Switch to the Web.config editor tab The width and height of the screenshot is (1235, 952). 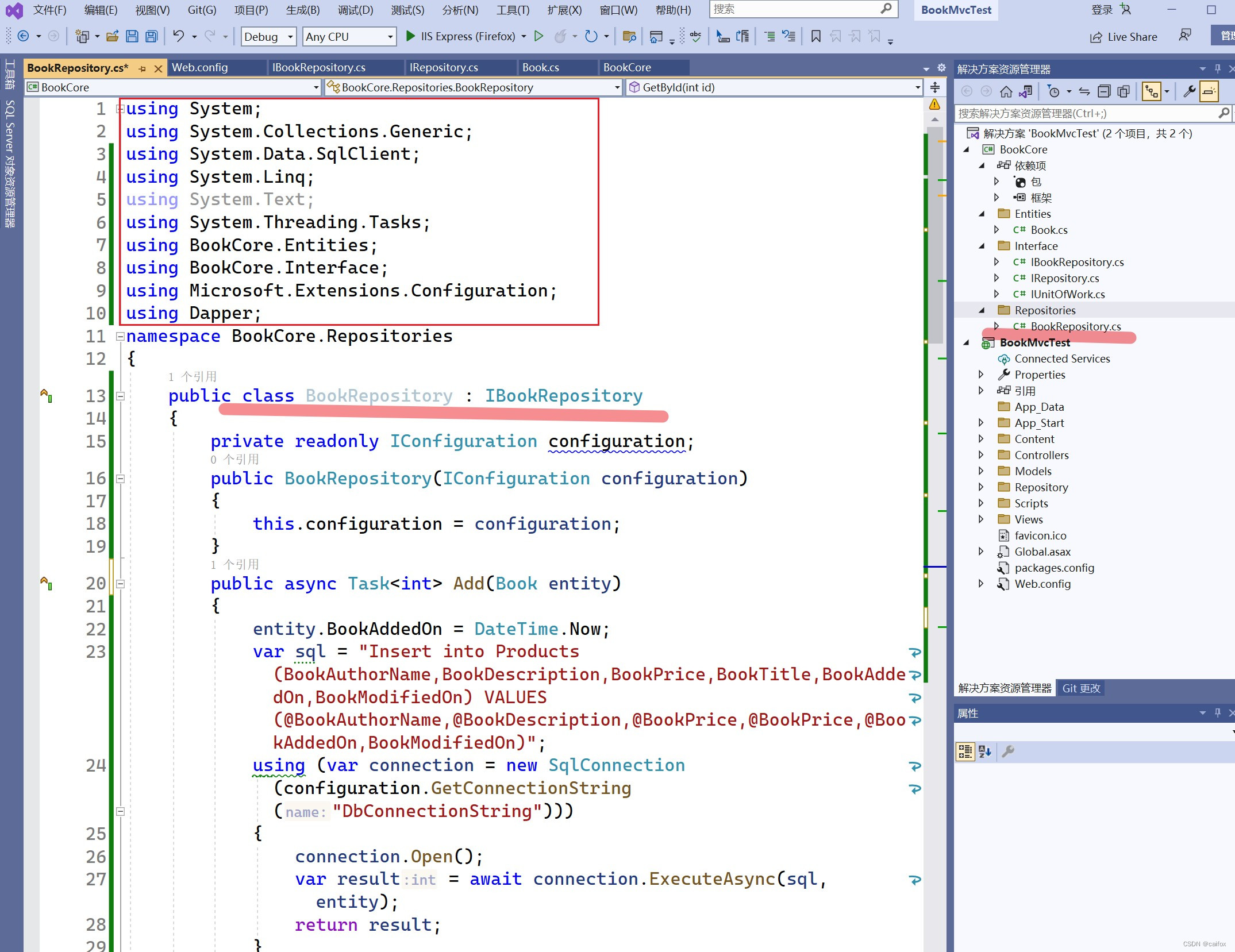tap(199, 68)
